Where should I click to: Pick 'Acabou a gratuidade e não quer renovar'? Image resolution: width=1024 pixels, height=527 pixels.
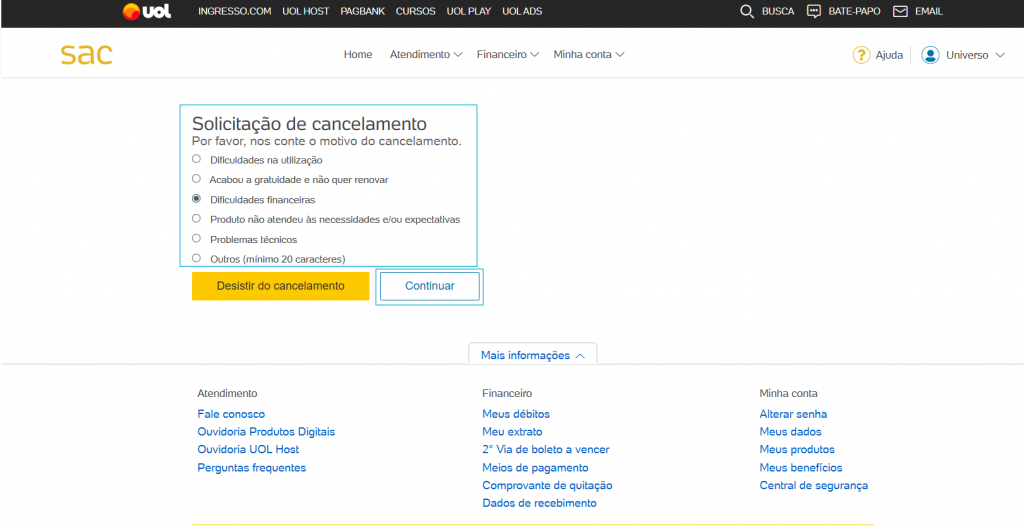coord(196,179)
